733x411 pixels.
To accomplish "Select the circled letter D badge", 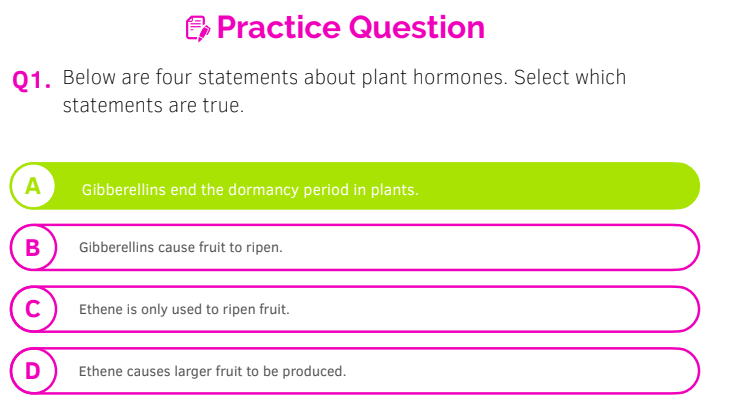I will (x=33, y=371).
